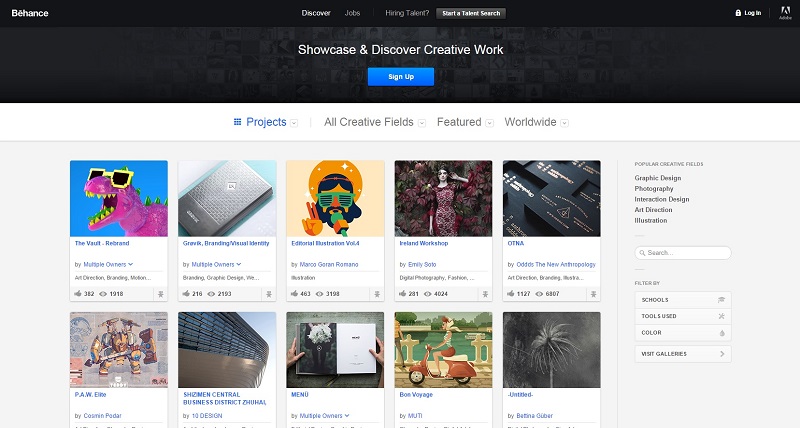The height and width of the screenshot is (428, 800).
Task: Open the Color filter in sidebar
Action: click(x=683, y=332)
